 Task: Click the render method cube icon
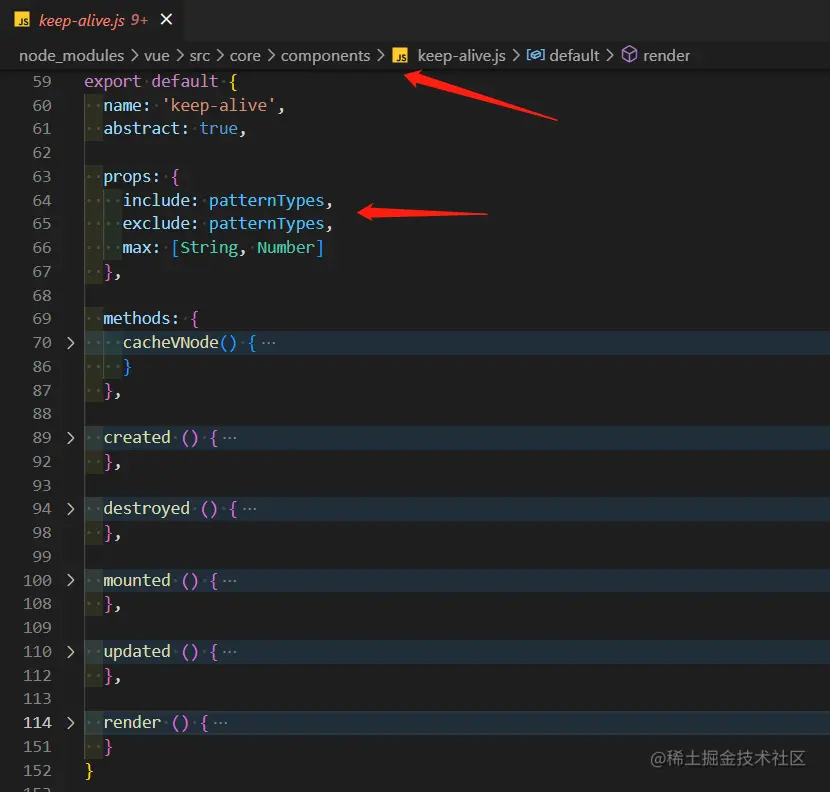click(629, 54)
